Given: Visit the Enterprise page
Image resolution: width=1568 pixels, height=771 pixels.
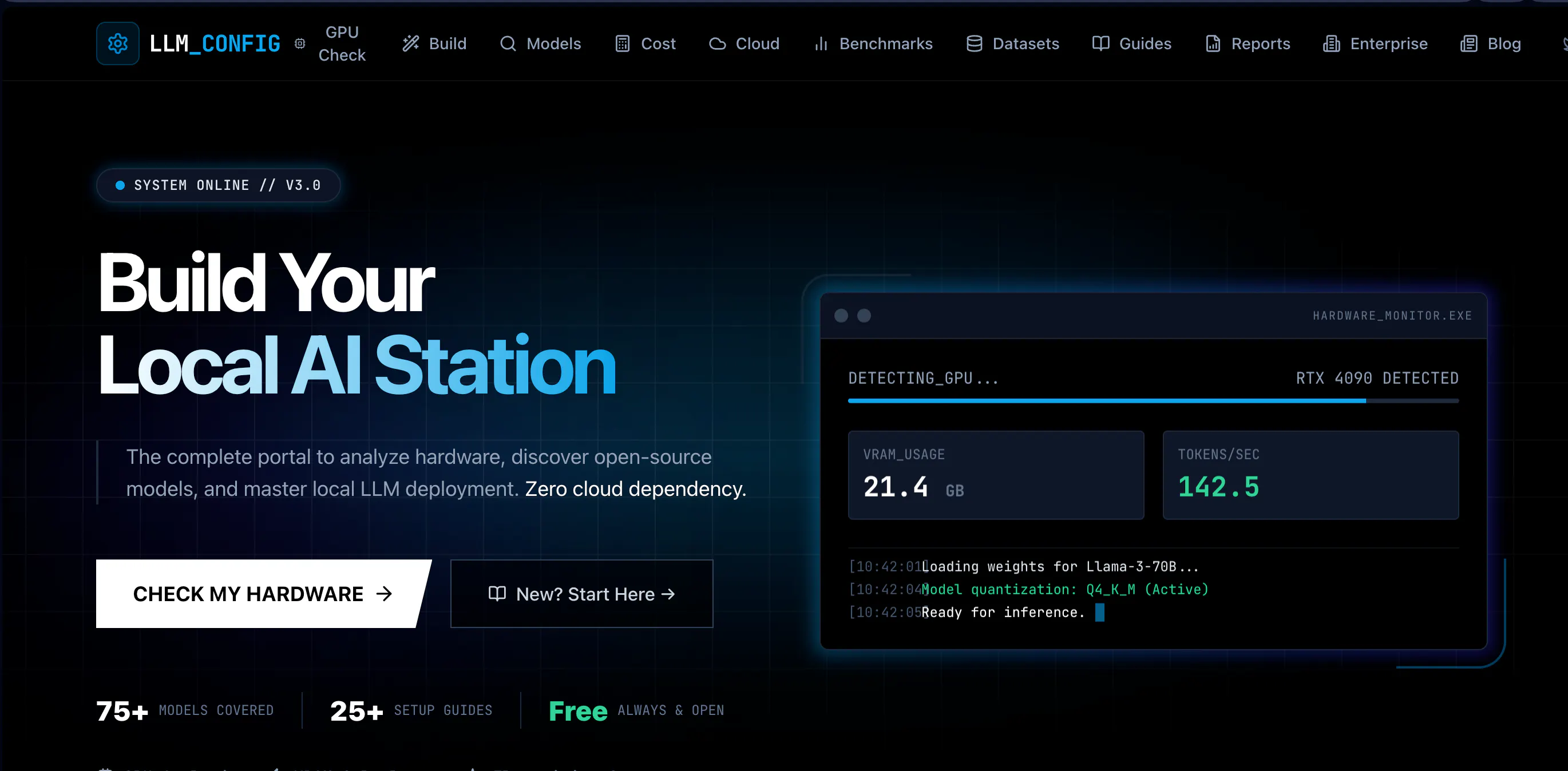Looking at the screenshot, I should [1388, 44].
